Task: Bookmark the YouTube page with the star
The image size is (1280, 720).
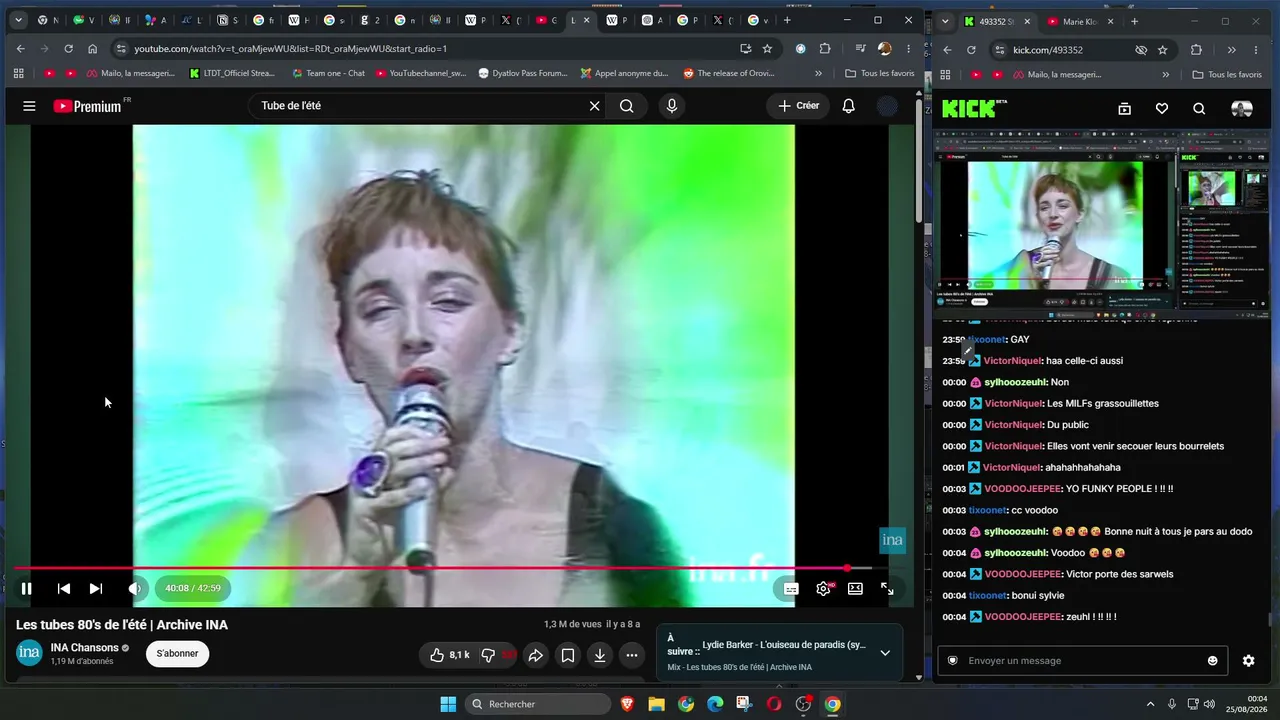Action: click(x=767, y=49)
